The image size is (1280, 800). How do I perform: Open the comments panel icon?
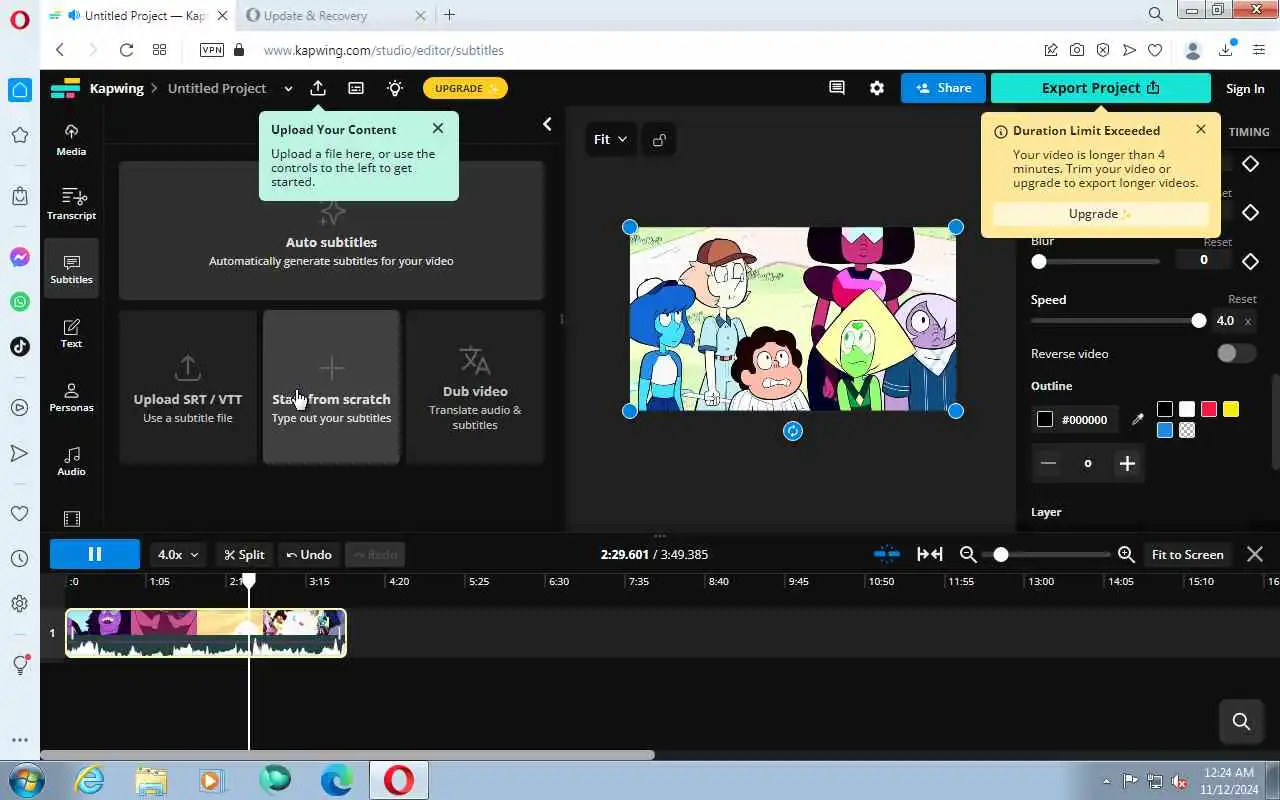click(x=837, y=88)
